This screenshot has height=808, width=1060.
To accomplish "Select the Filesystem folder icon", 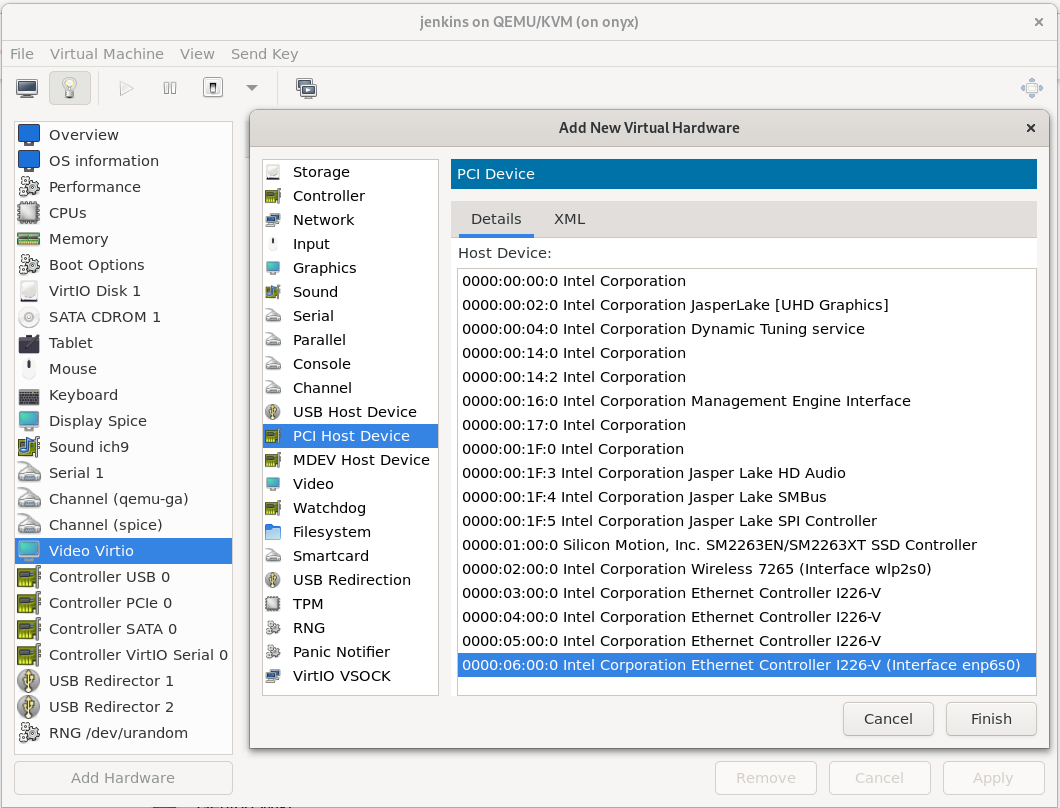I will point(273,532).
